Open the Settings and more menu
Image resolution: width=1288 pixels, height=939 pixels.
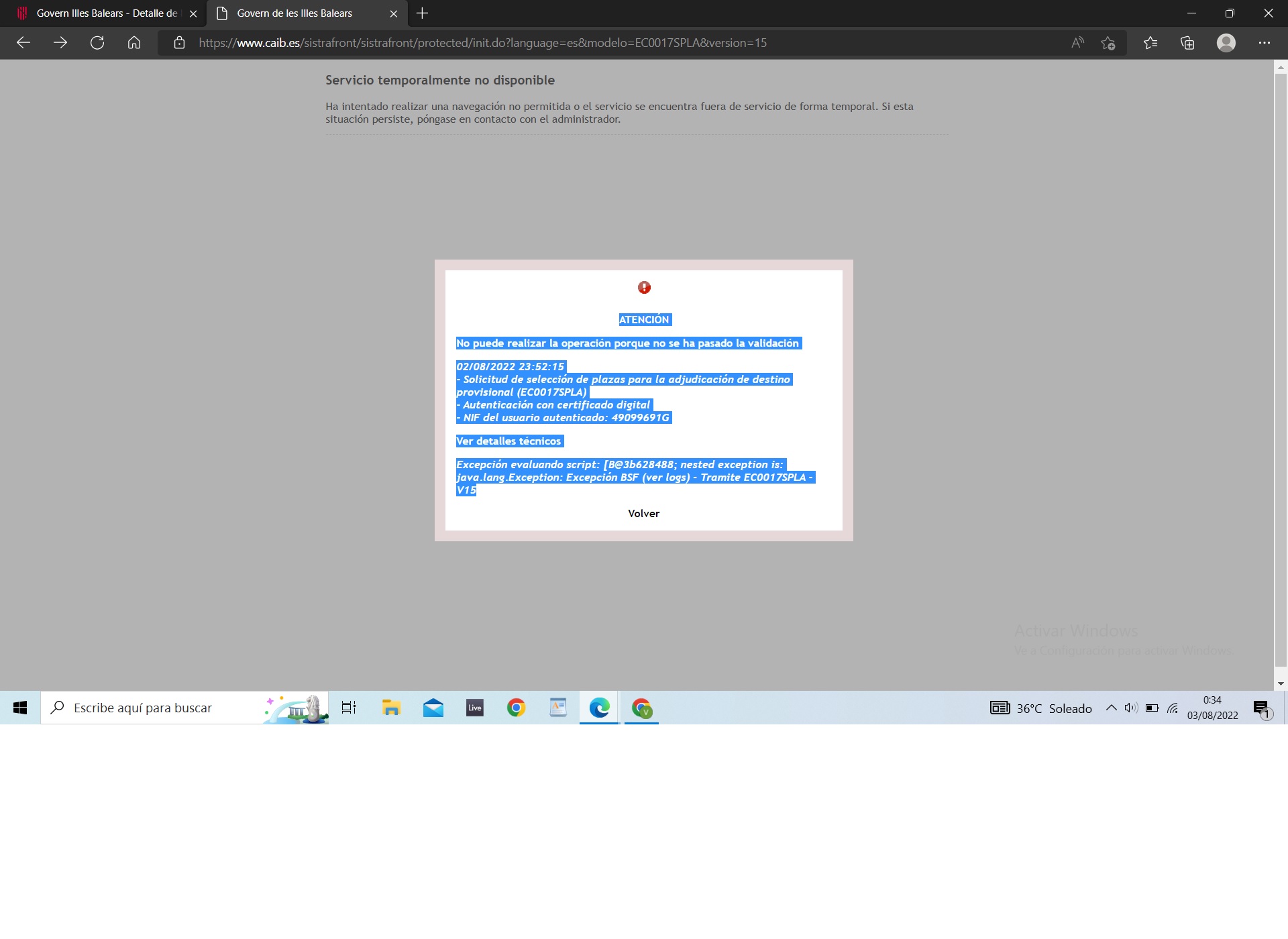point(1264,43)
